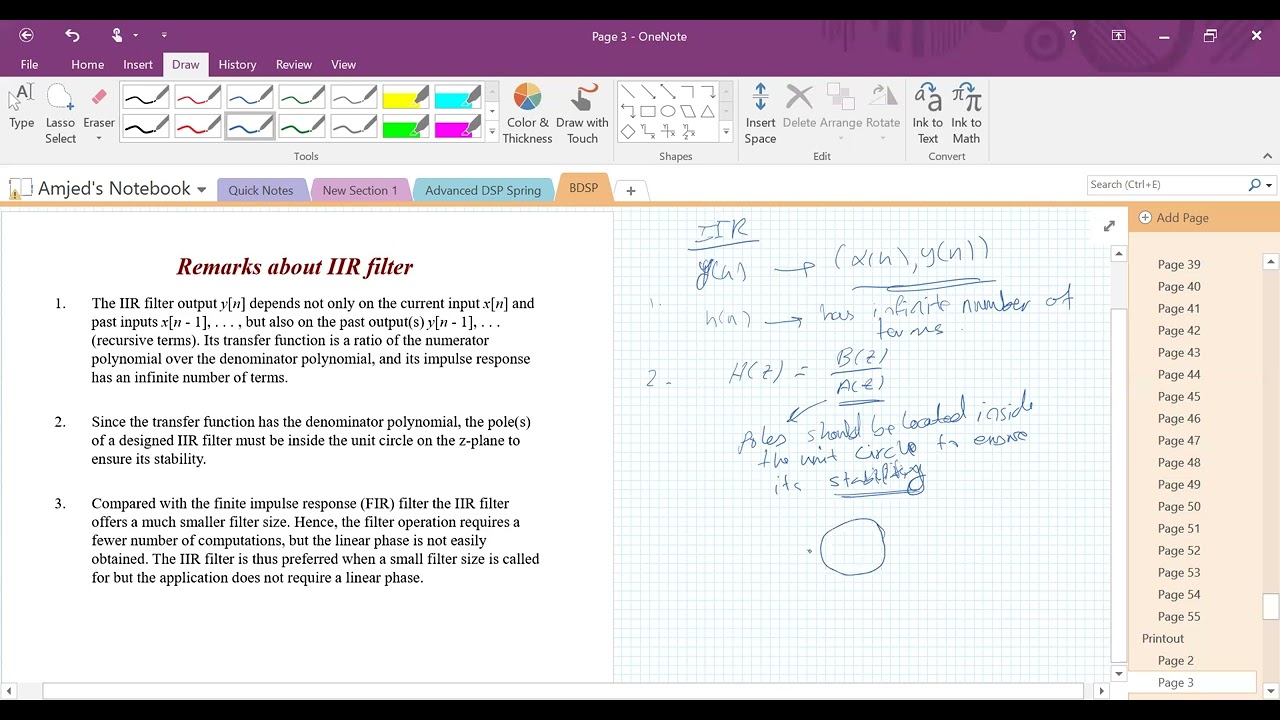1280x720 pixels.
Task: Open the Eraser options dropdown arrow
Action: pyautogui.click(x=98, y=139)
